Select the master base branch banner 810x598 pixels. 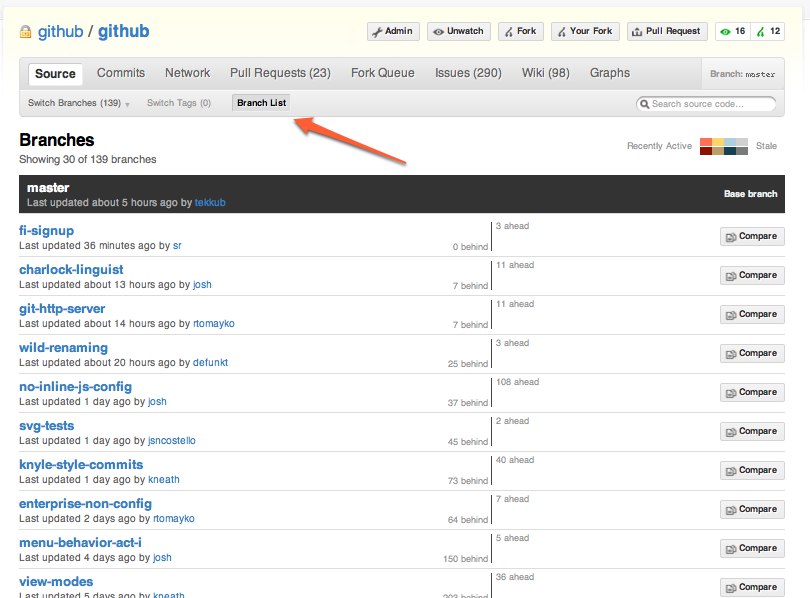tap(402, 194)
